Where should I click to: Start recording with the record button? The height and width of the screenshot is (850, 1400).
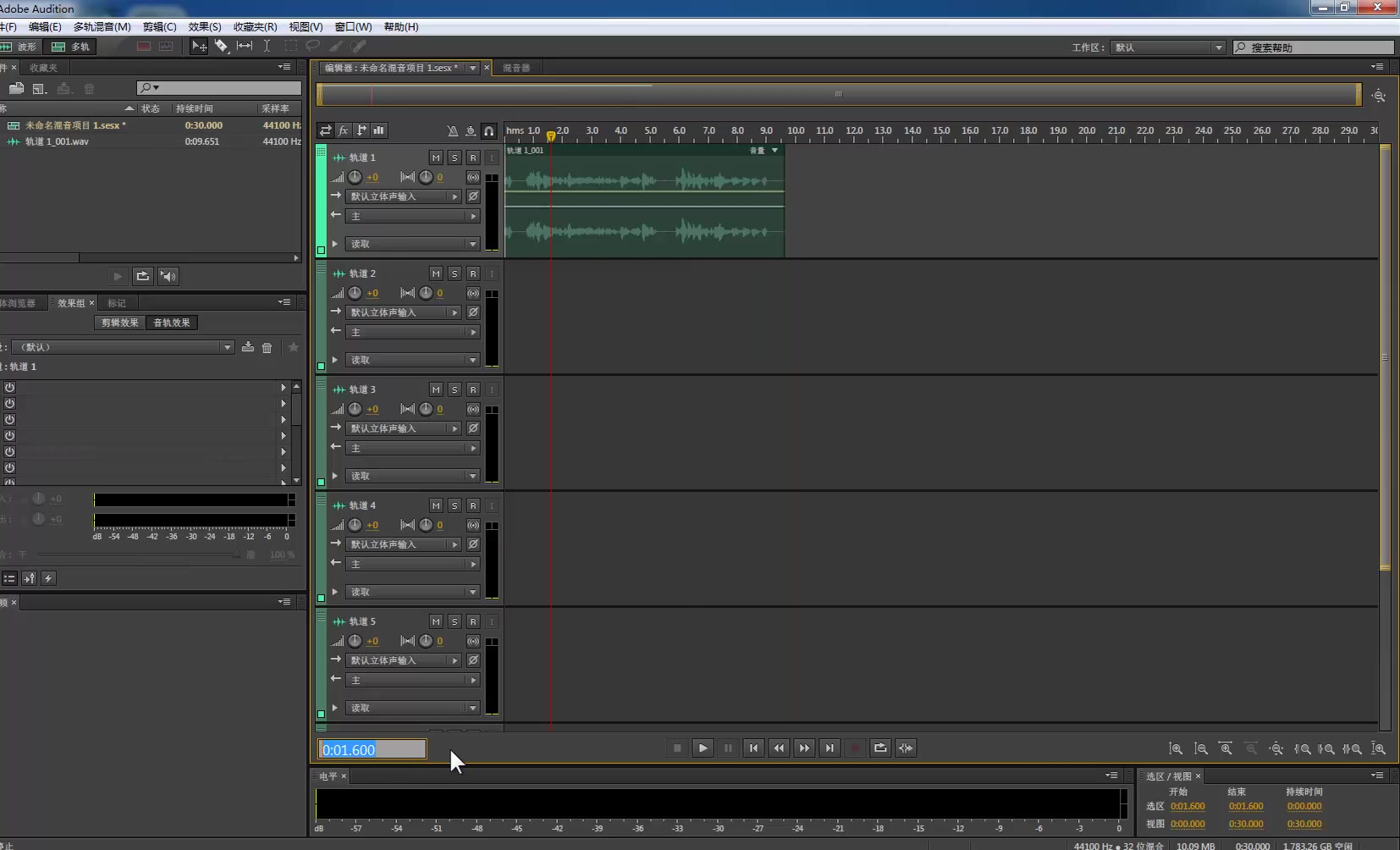tap(855, 748)
